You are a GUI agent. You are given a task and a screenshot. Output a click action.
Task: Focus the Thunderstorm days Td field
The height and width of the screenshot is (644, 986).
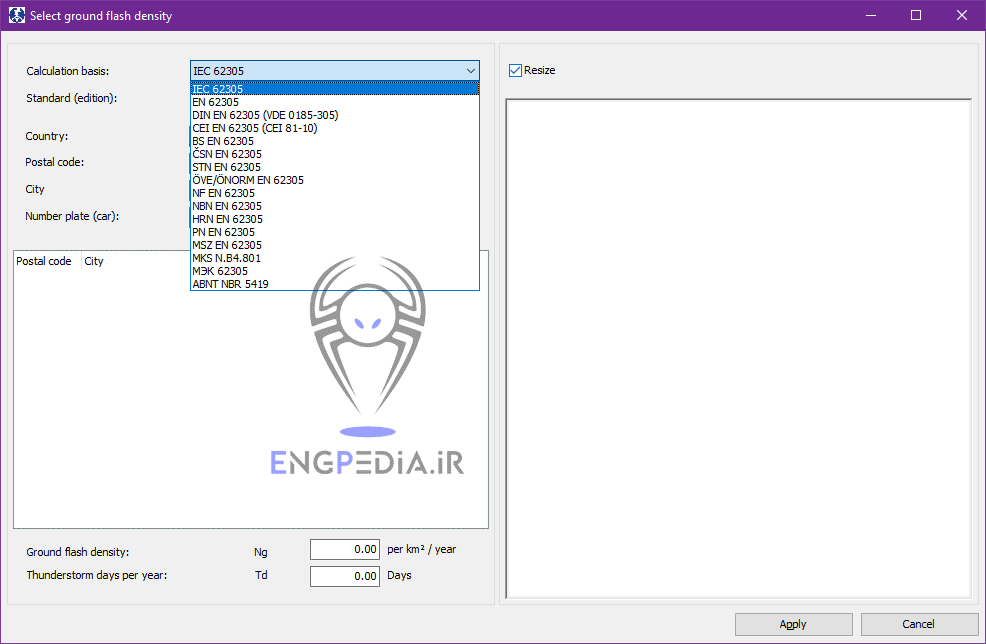click(345, 576)
